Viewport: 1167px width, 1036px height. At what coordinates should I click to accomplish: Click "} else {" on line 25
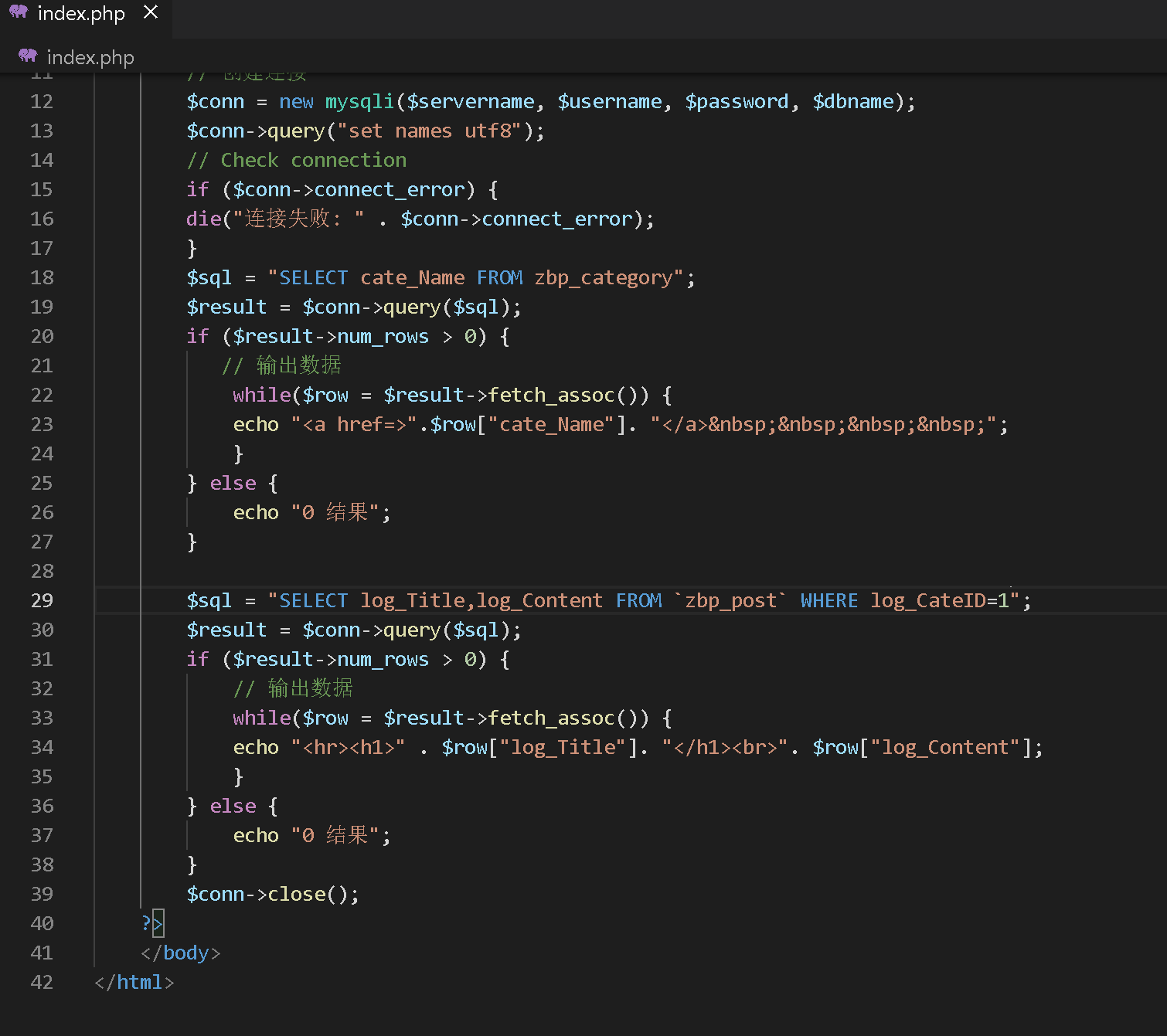[x=232, y=483]
